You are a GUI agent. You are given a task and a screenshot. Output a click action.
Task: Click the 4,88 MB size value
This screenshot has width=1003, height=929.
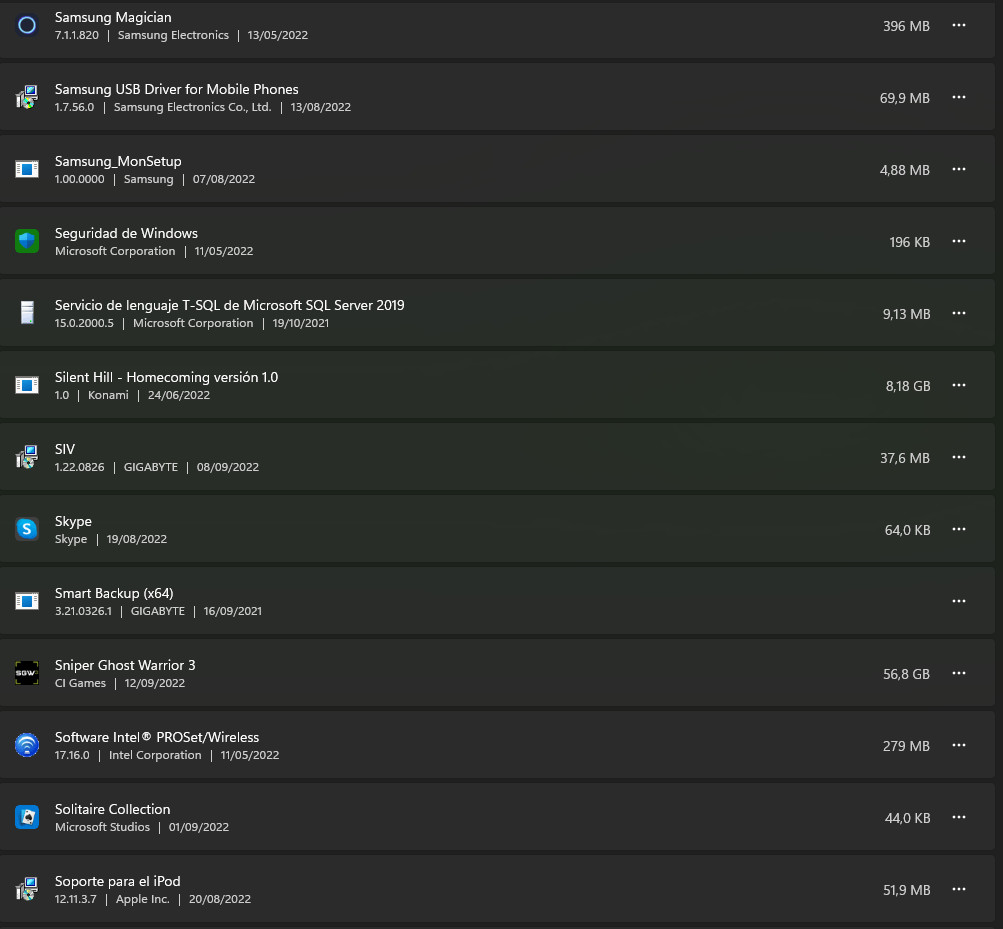[904, 170]
